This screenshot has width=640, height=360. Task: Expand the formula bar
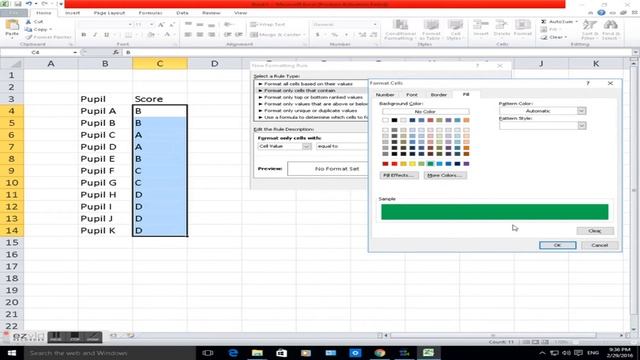tap(635, 52)
